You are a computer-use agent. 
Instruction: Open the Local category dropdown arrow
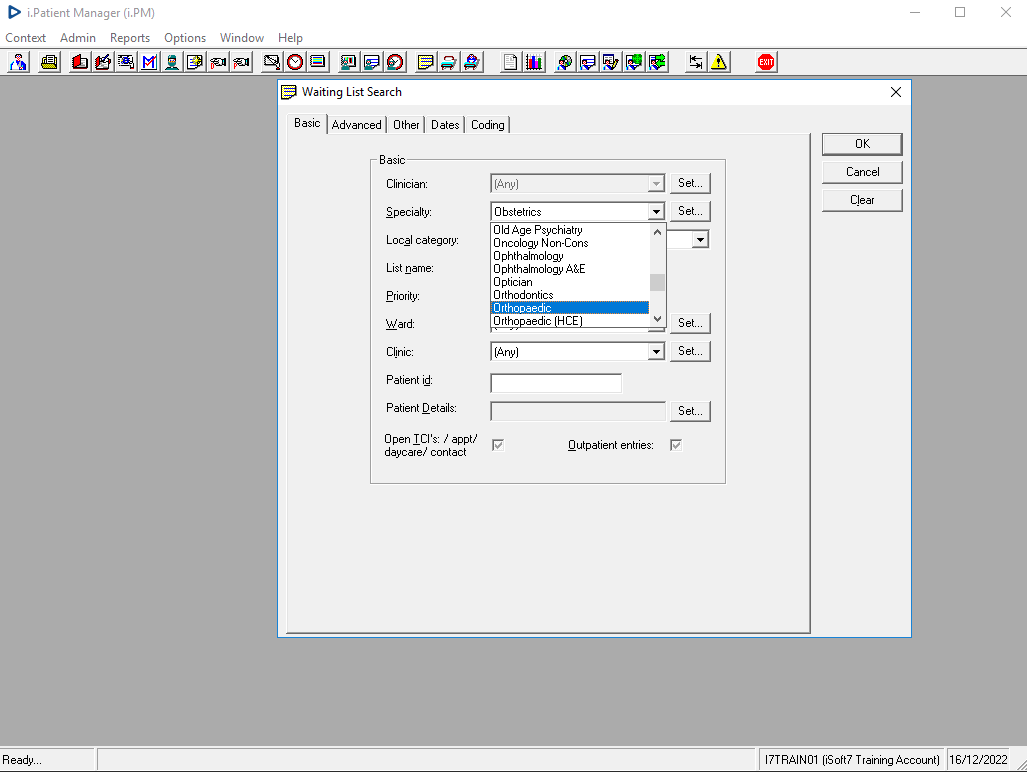(700, 240)
